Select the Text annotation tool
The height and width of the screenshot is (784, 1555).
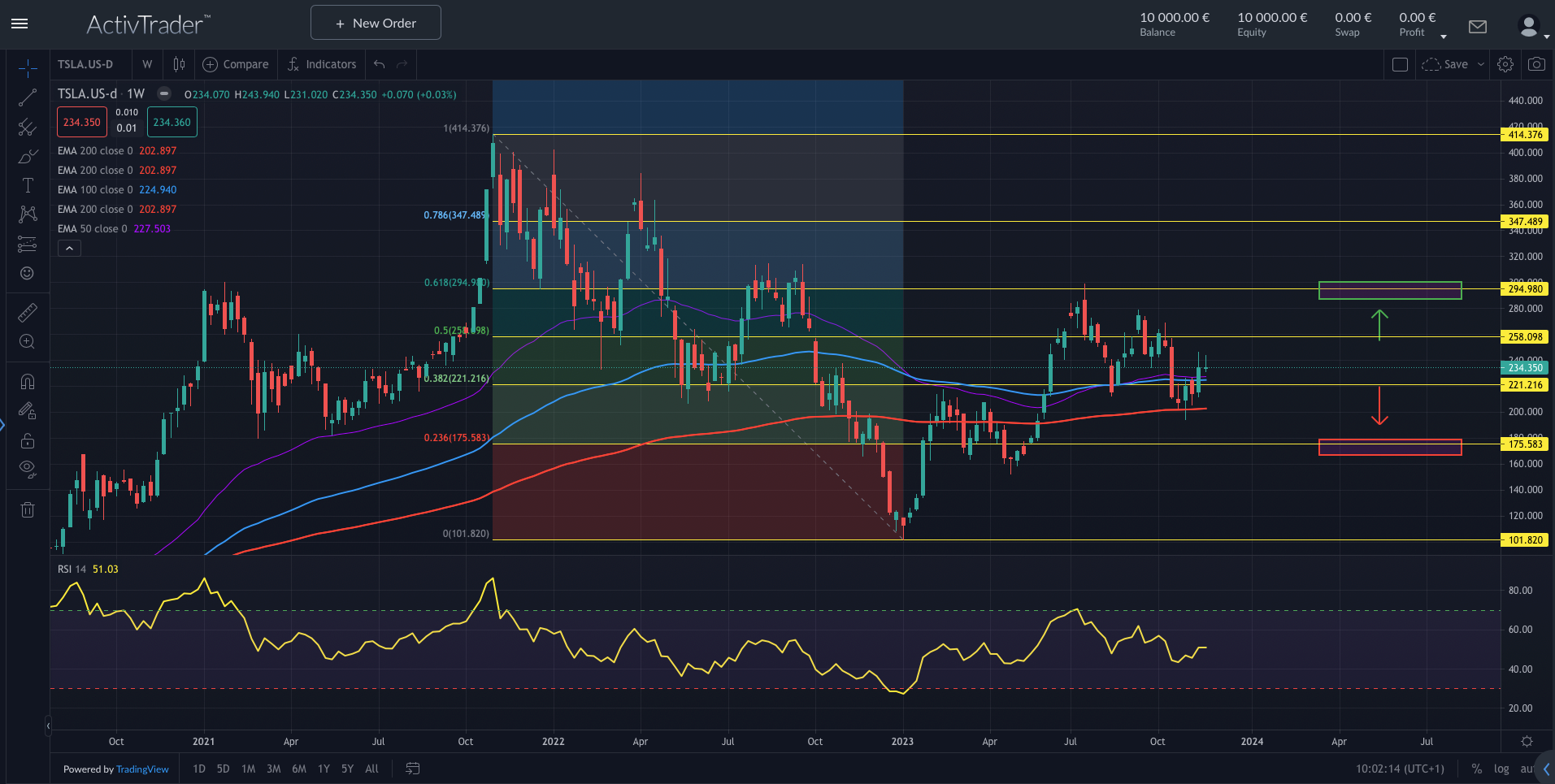click(x=28, y=185)
